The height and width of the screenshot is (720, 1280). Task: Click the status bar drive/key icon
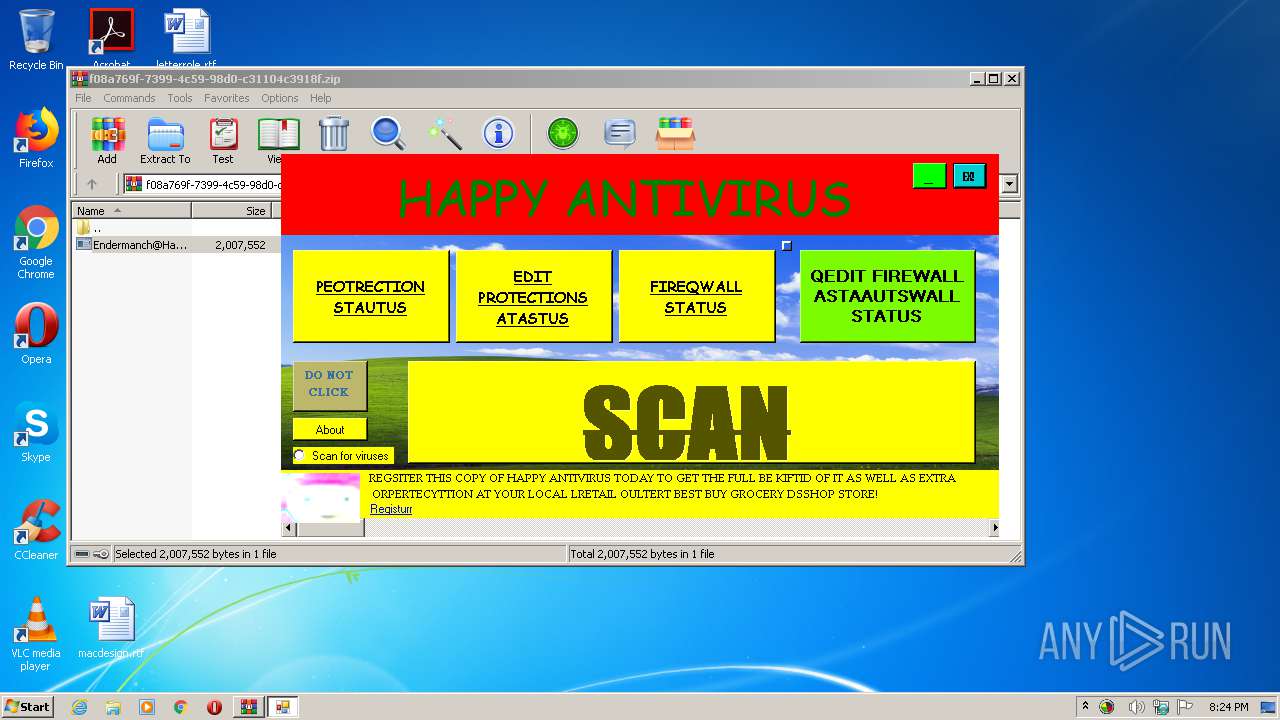coord(91,554)
